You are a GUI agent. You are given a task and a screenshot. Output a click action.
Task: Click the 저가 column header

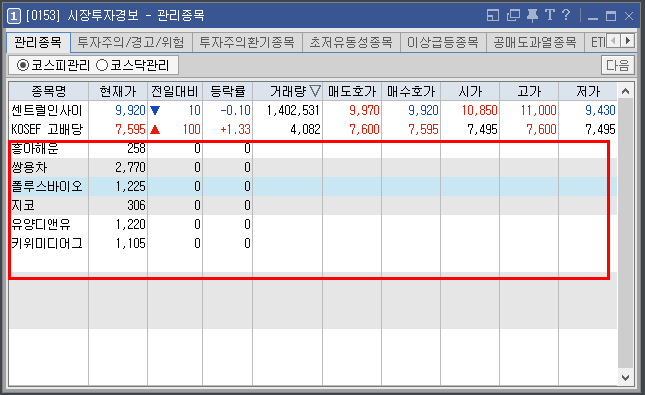[588, 91]
